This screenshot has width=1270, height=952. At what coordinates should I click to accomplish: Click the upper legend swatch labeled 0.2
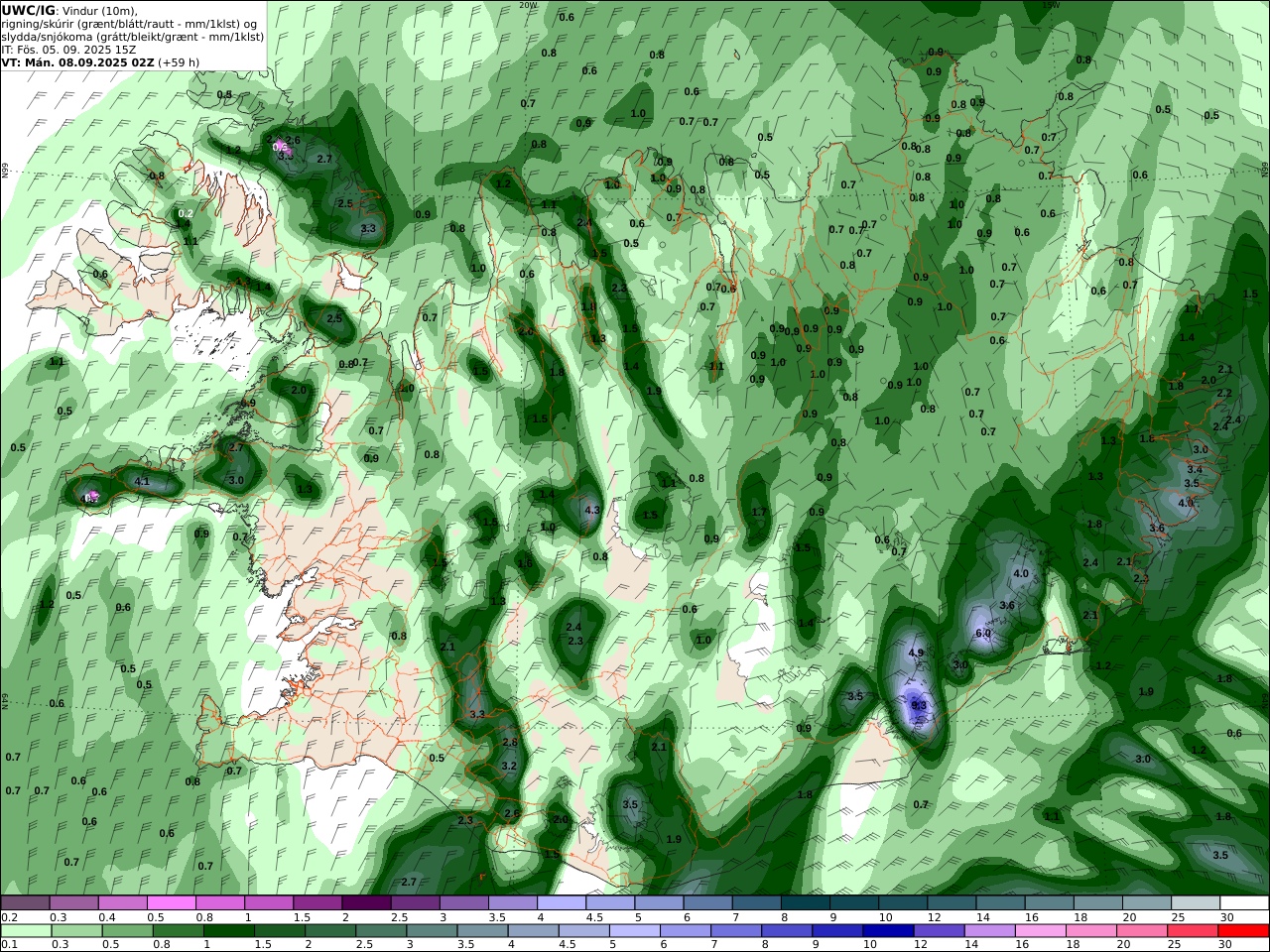coord(25,902)
